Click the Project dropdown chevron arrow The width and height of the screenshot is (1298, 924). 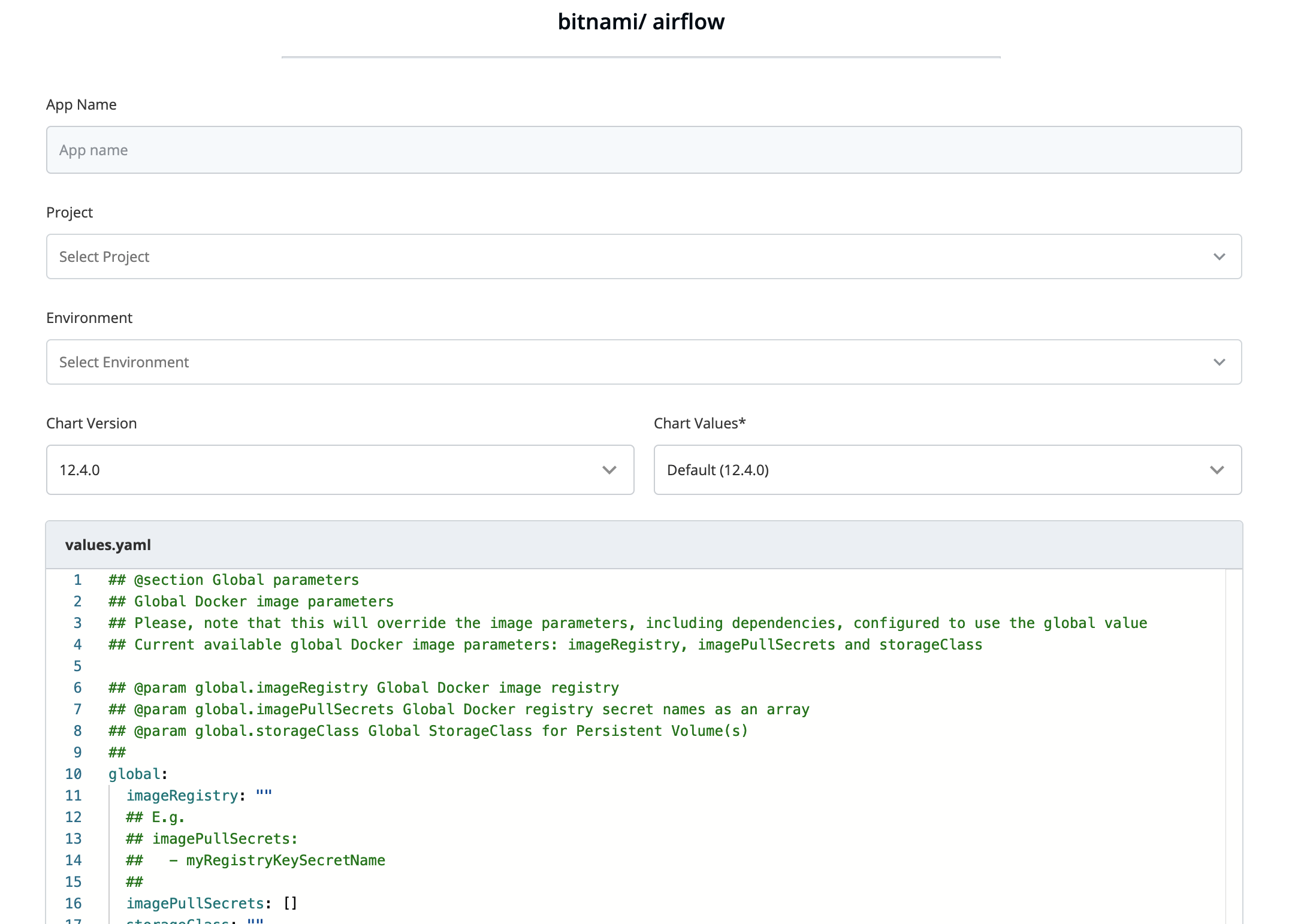tap(1219, 256)
